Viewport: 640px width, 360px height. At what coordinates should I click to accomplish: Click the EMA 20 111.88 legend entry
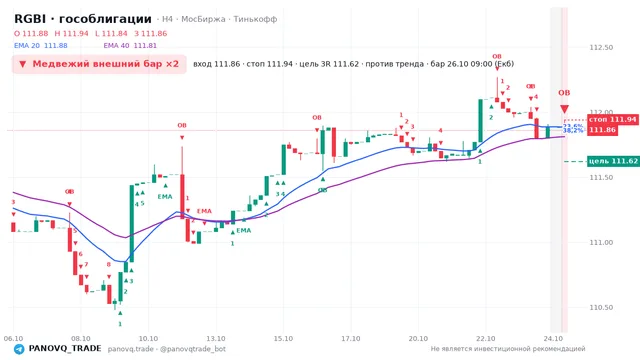click(41, 46)
